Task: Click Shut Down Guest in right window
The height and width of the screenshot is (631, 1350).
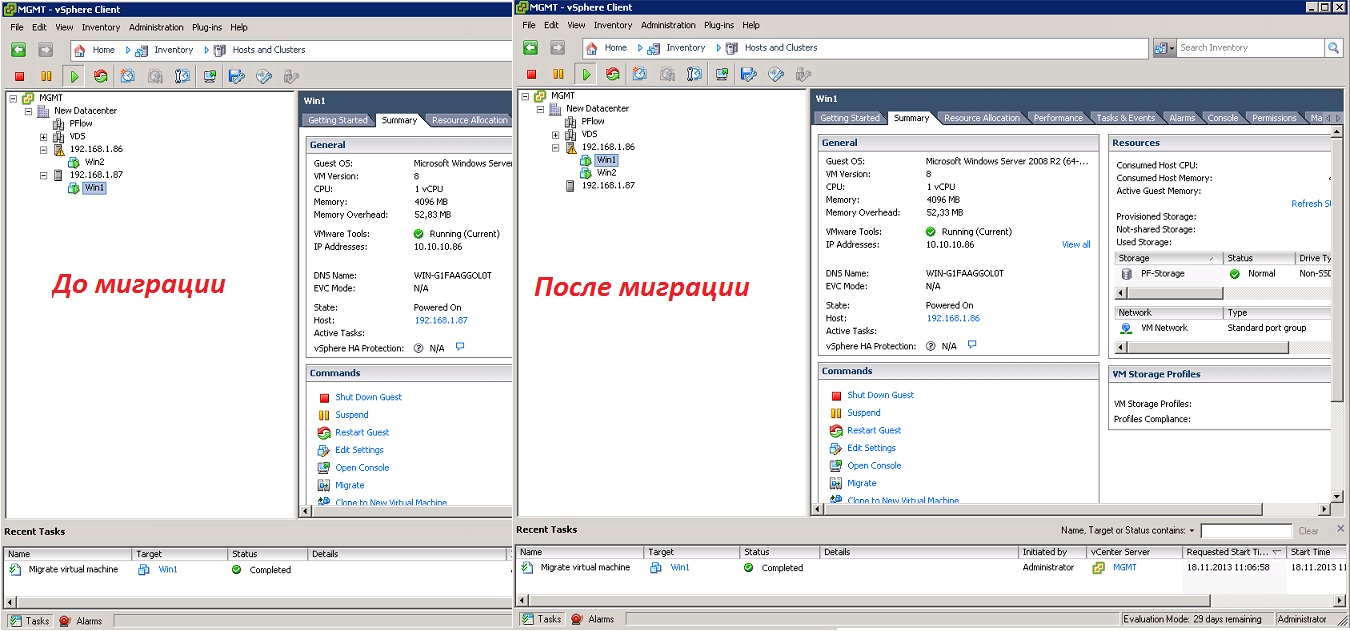Action: click(880, 395)
